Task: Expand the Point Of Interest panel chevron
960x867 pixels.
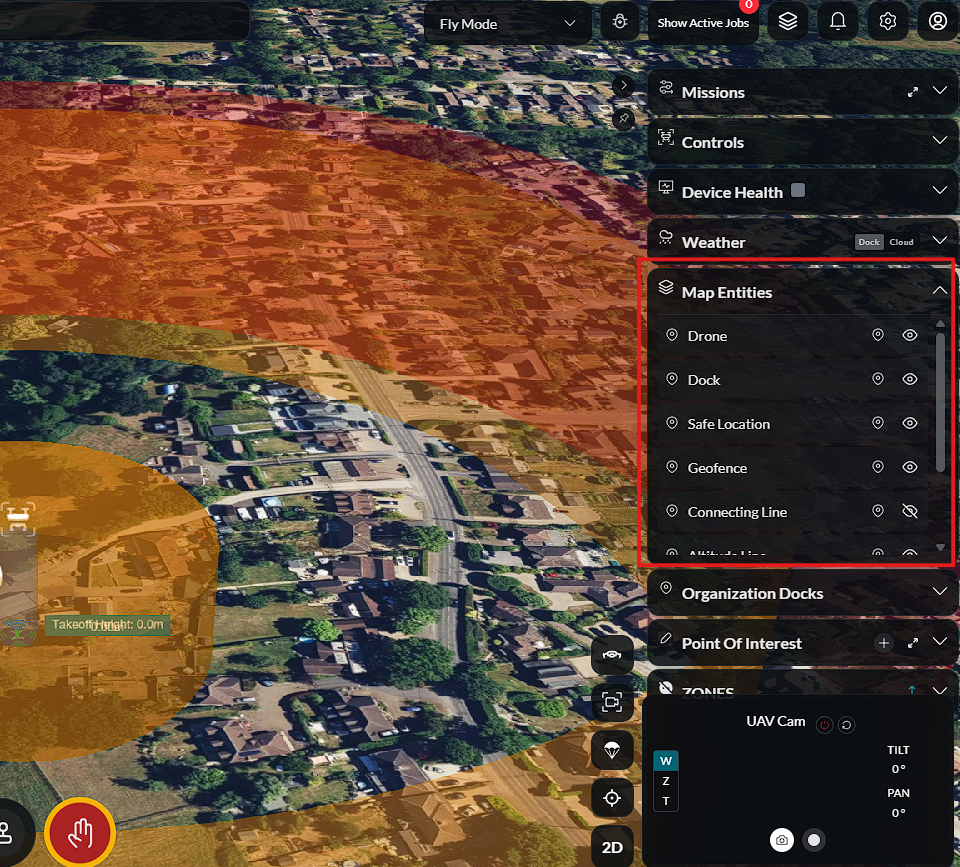Action: pyautogui.click(x=939, y=642)
